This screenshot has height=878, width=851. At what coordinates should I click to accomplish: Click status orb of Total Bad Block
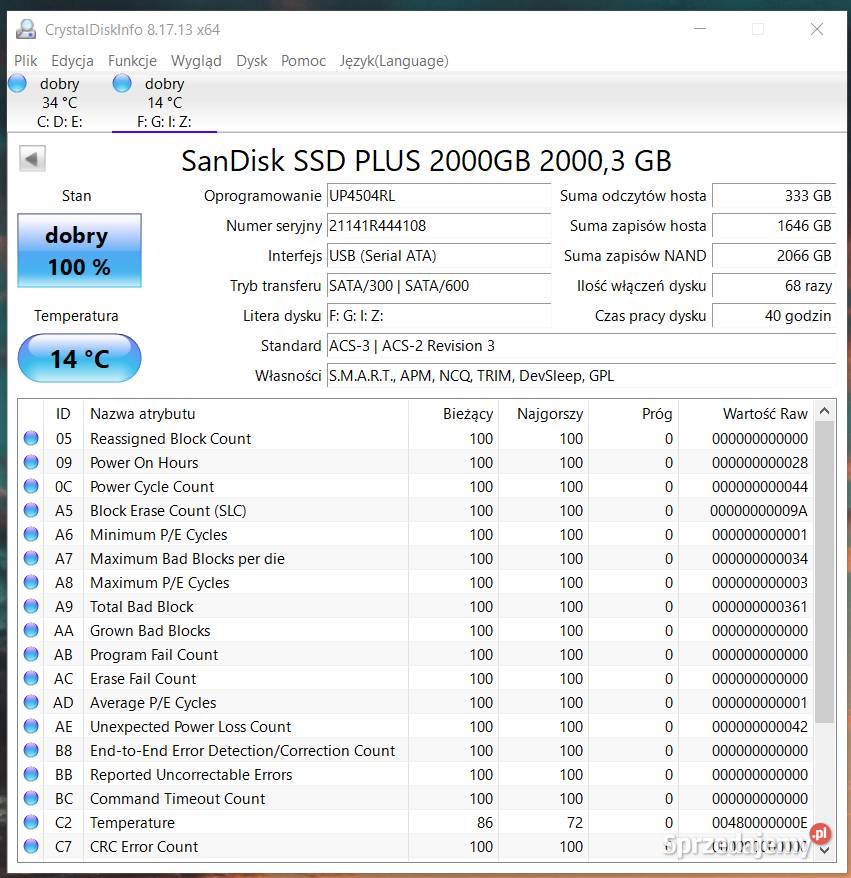click(31, 606)
